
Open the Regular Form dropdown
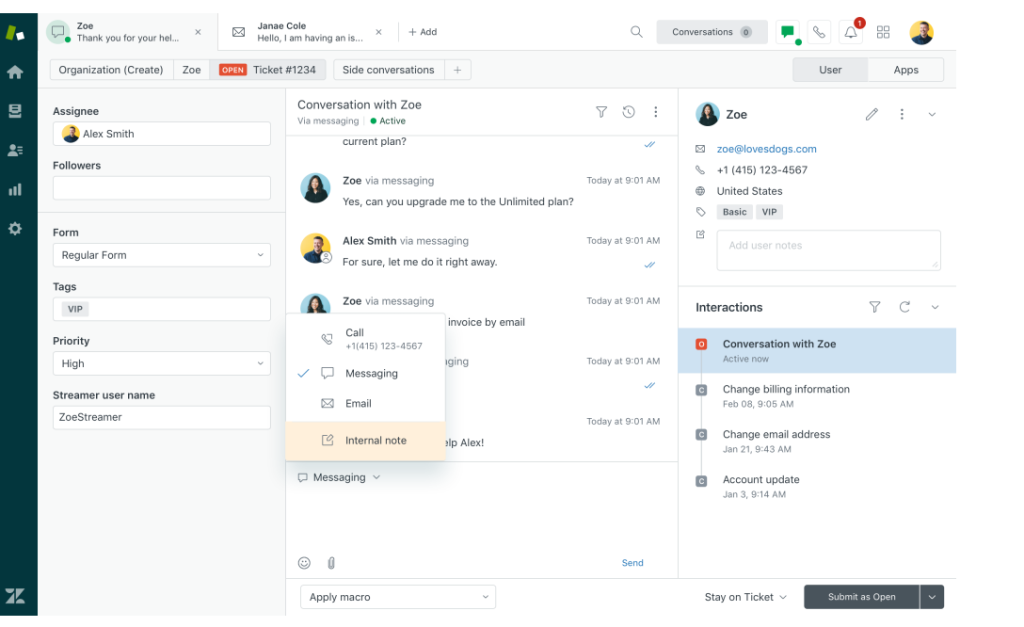tap(161, 255)
